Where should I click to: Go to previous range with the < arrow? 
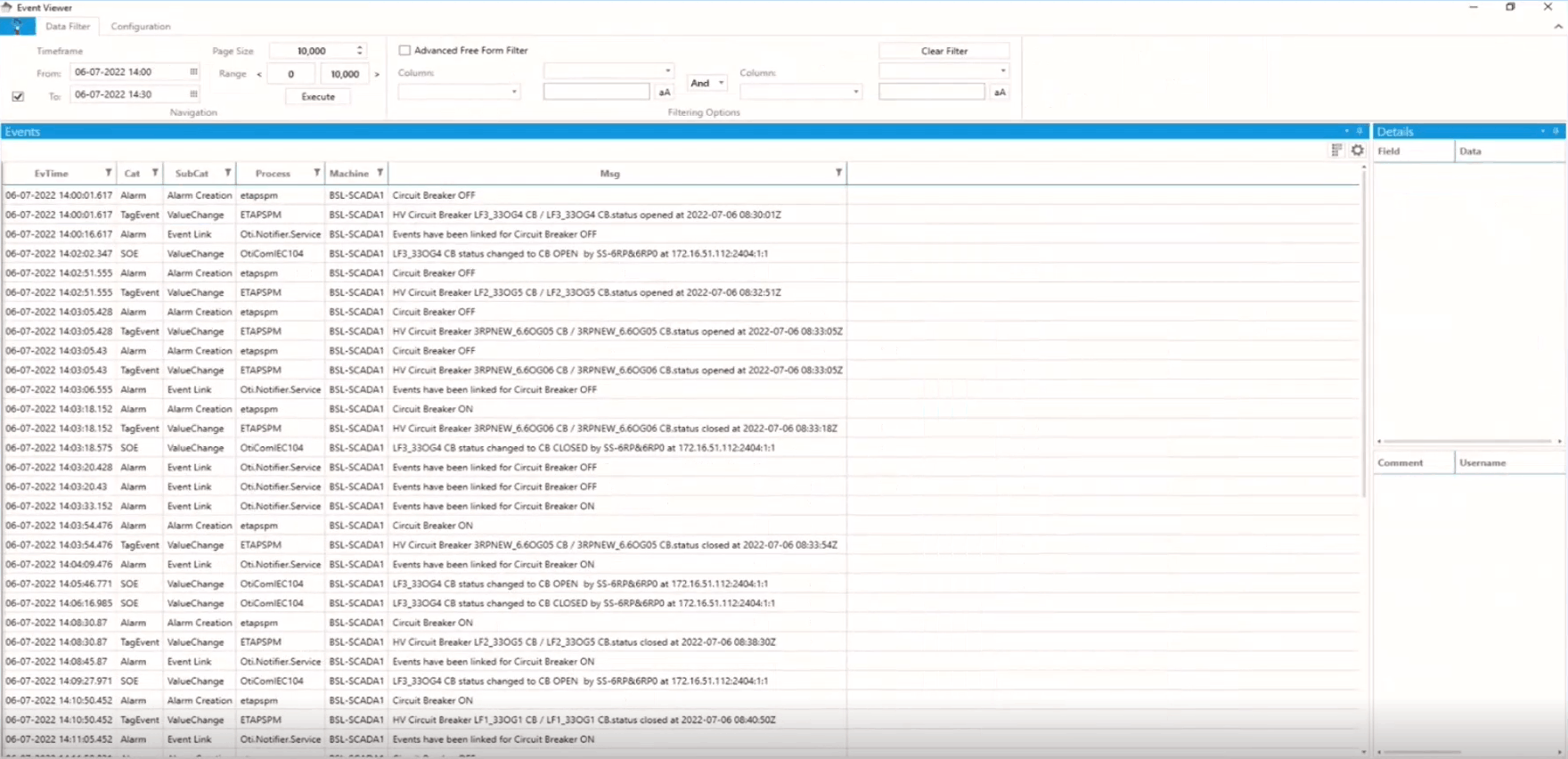[x=259, y=74]
